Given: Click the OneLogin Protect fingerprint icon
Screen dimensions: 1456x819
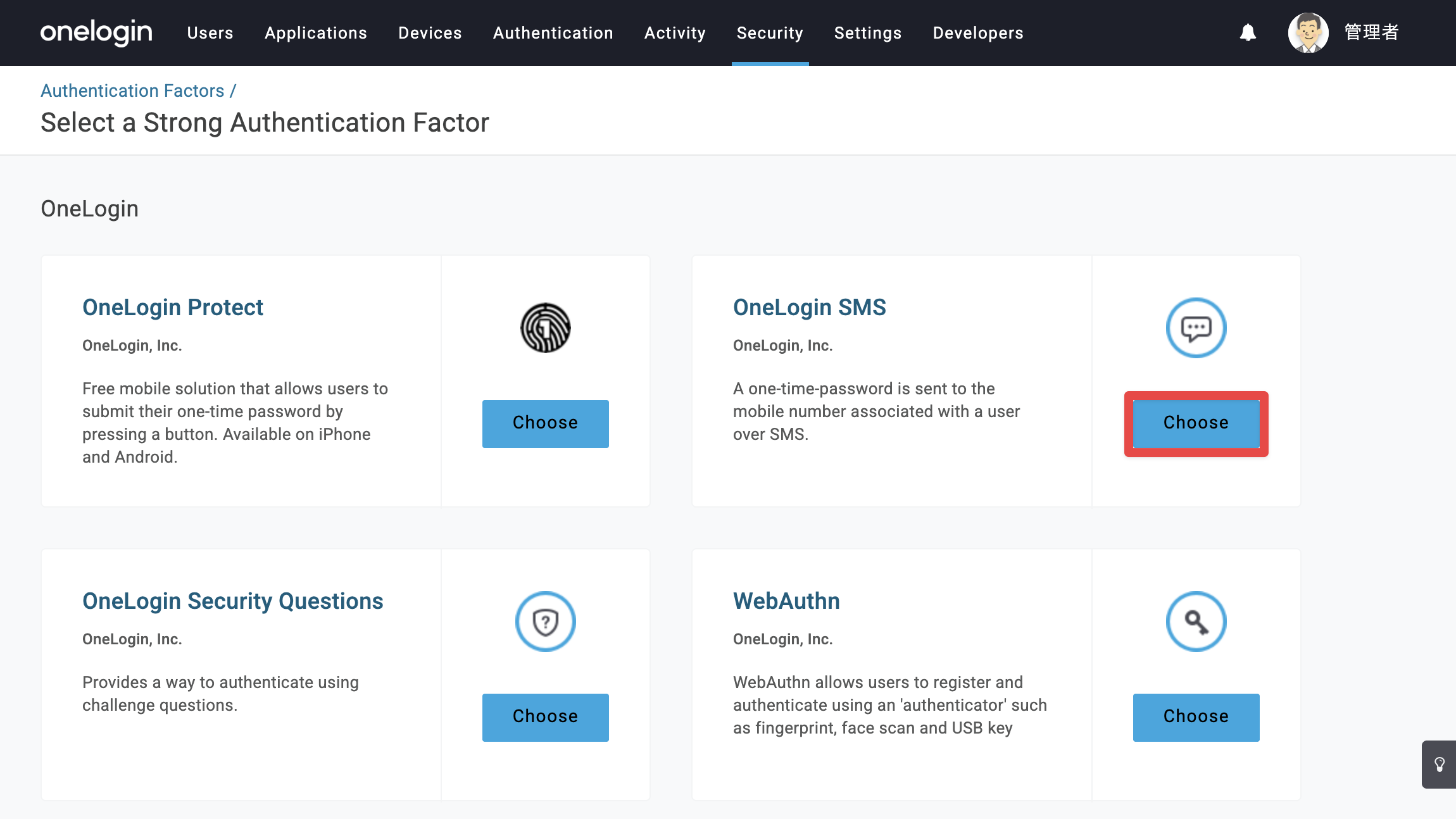Looking at the screenshot, I should (x=546, y=328).
